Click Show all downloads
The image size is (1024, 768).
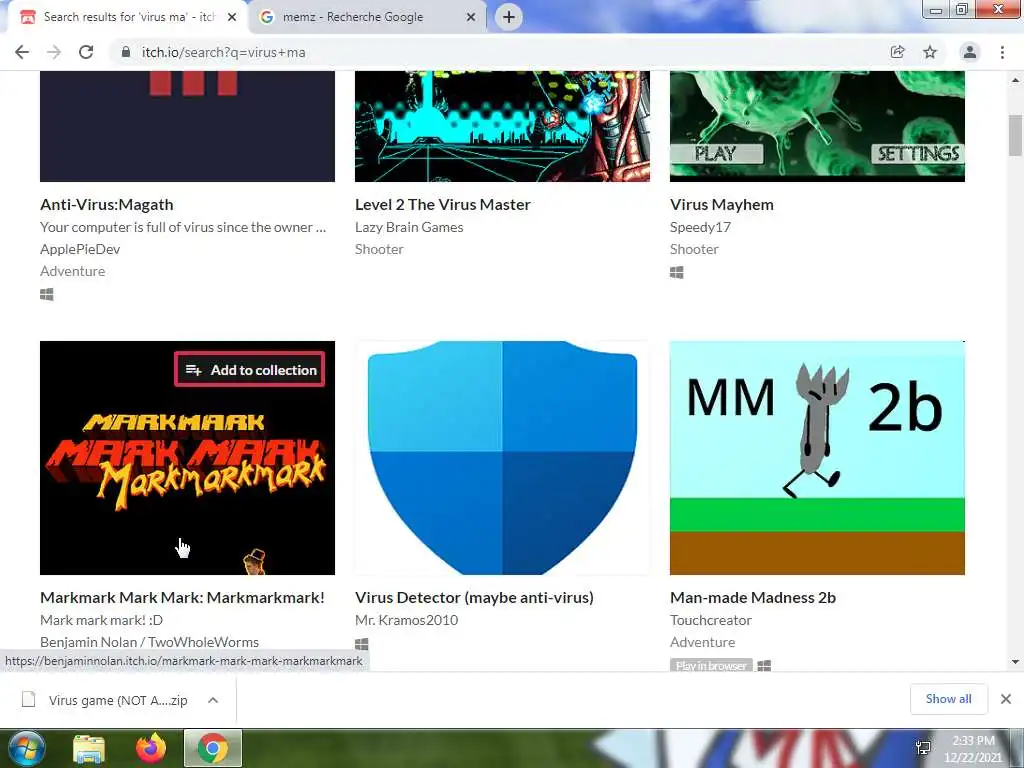pyautogui.click(x=948, y=699)
